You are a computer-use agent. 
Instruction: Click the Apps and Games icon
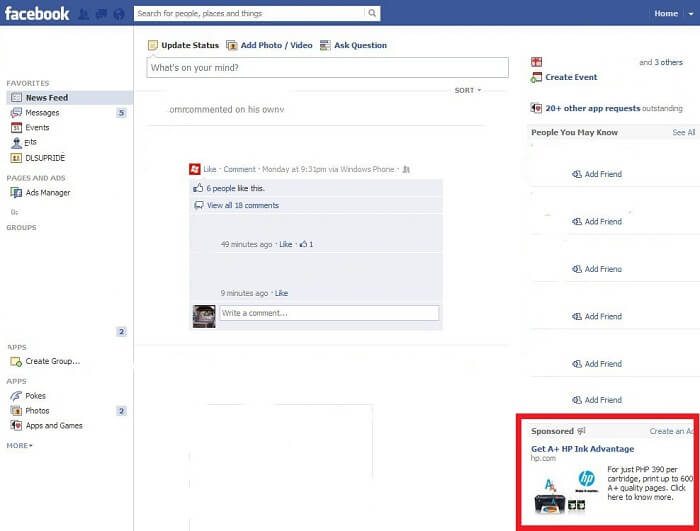coord(16,425)
